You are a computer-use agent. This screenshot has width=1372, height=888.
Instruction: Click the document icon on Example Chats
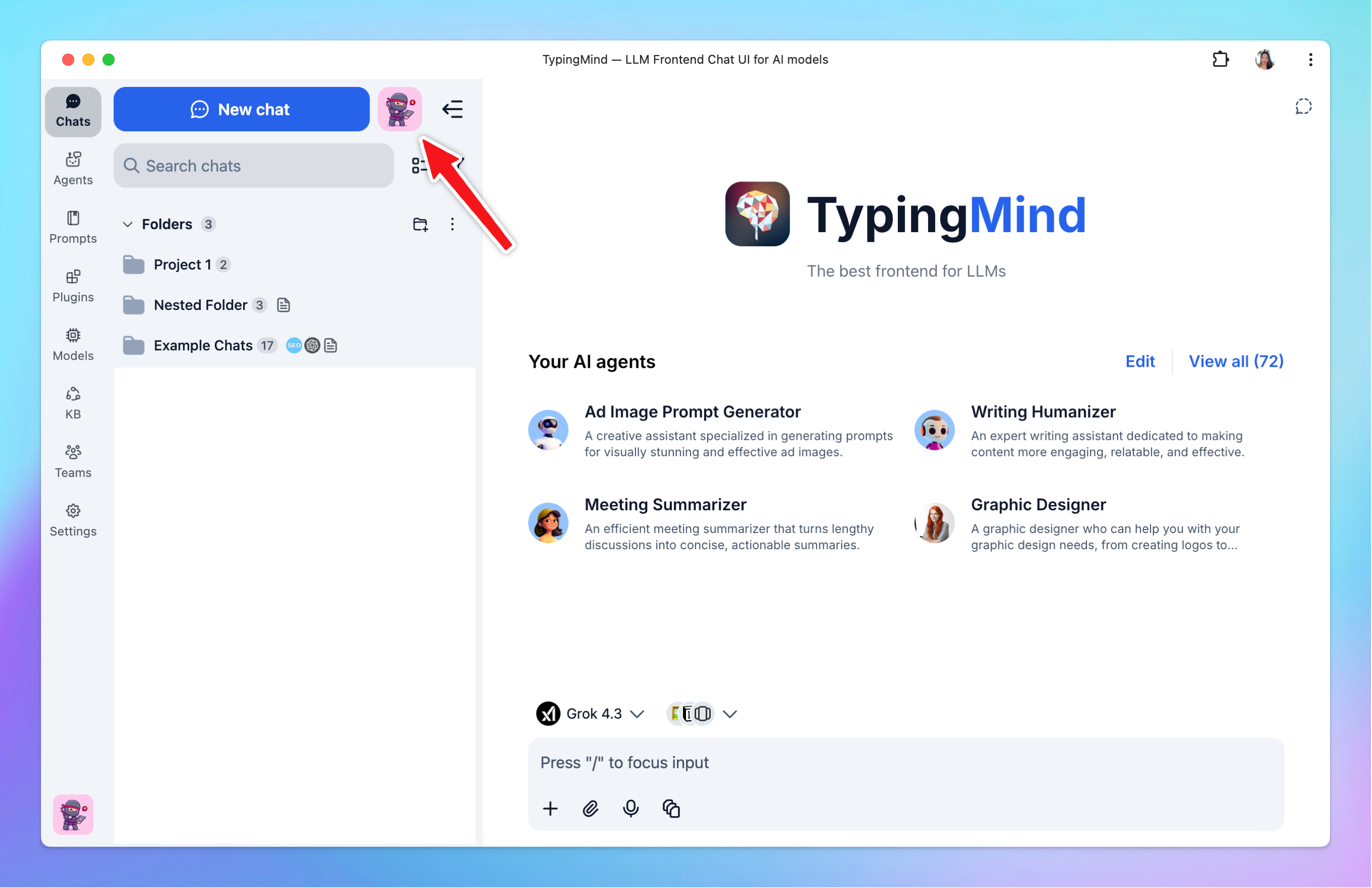click(331, 345)
